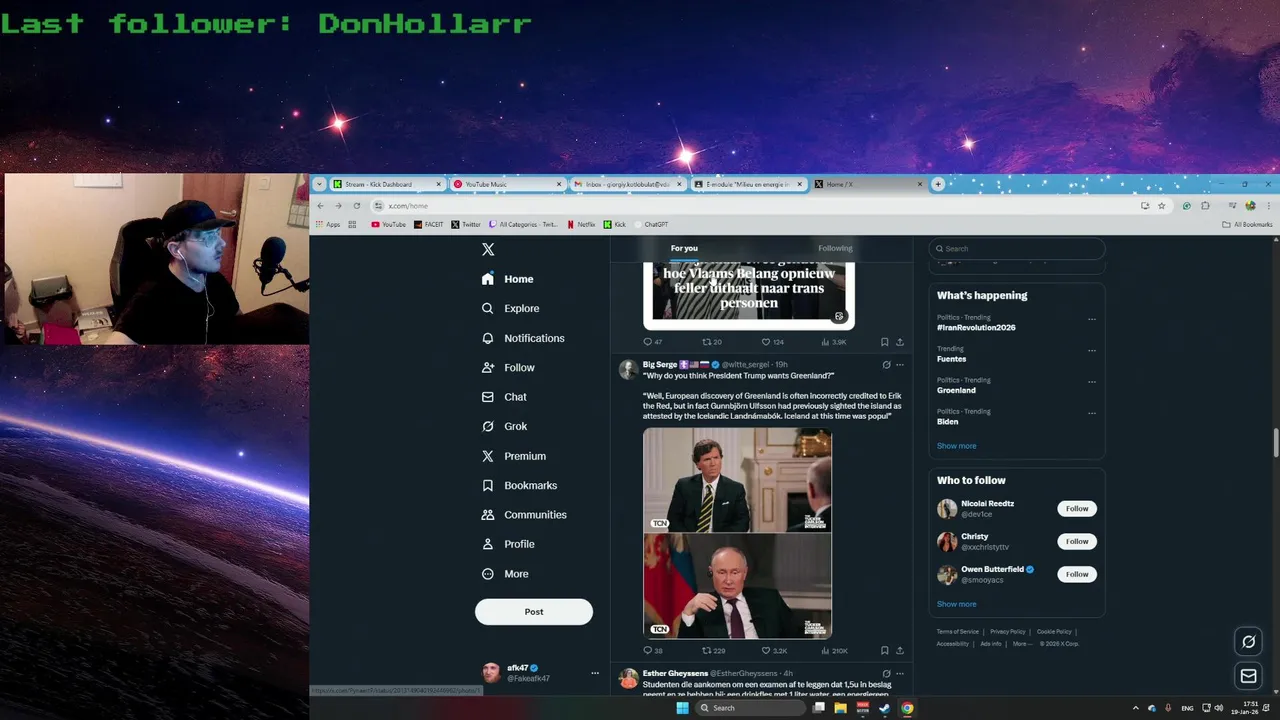Open Bookmarks from the sidebar

pos(519,485)
